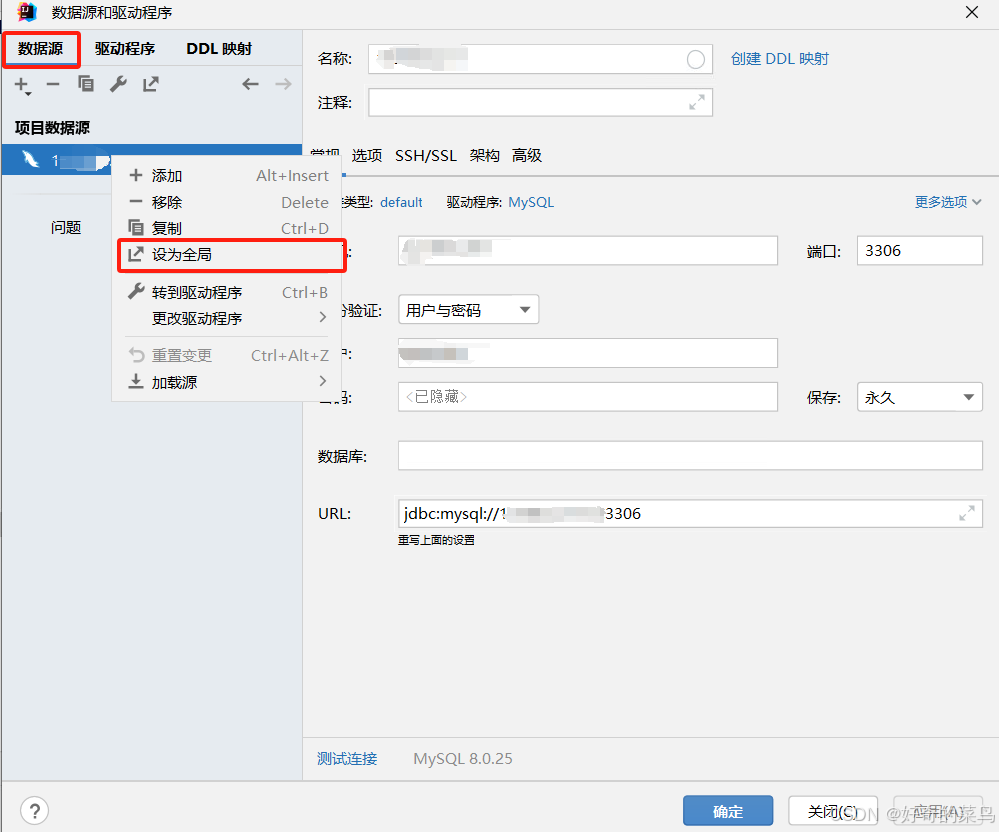999x832 pixels.
Task: Click the 端口 field showing 3306
Action: click(919, 250)
